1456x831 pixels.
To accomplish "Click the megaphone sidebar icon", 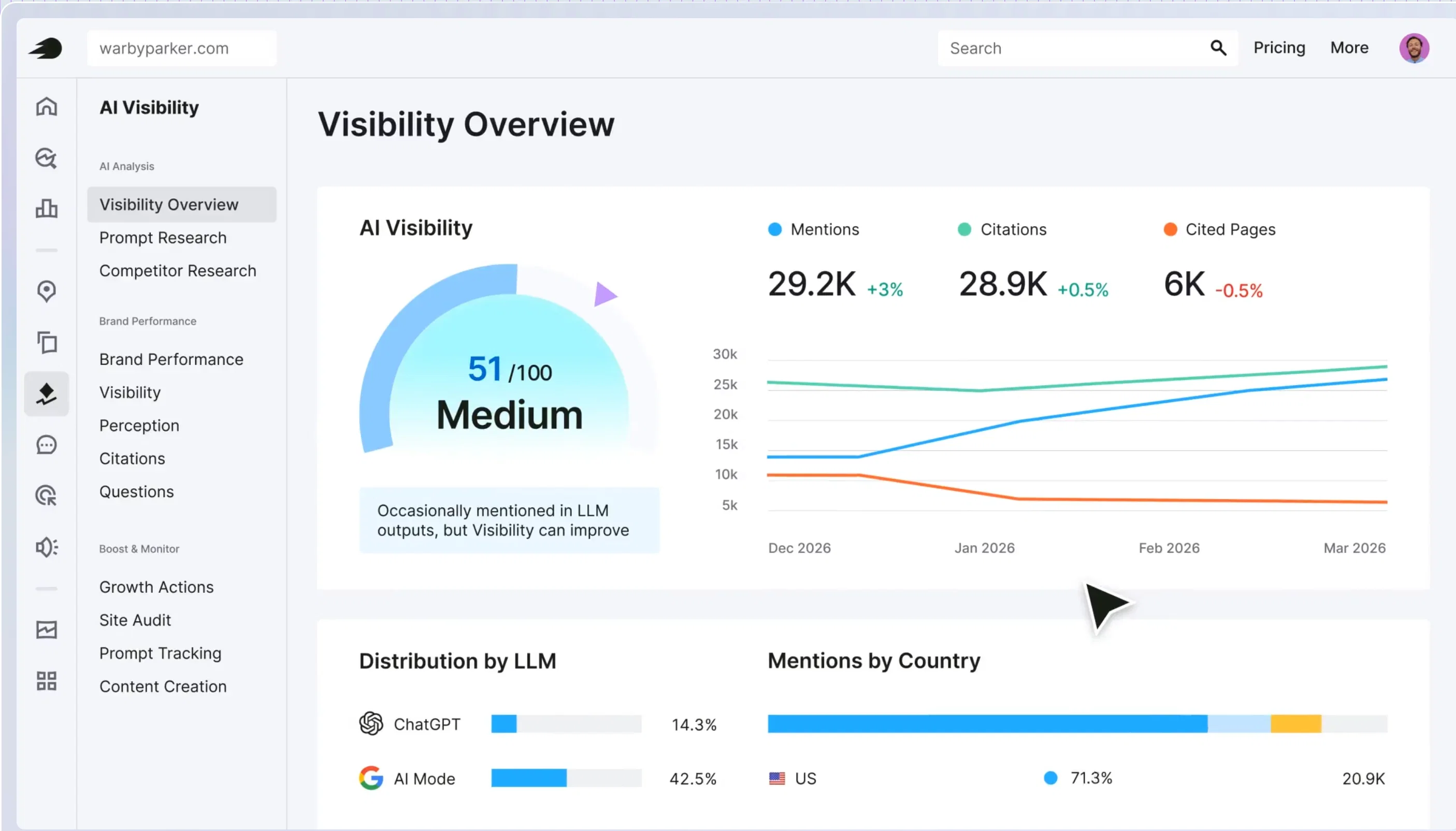I will [46, 547].
